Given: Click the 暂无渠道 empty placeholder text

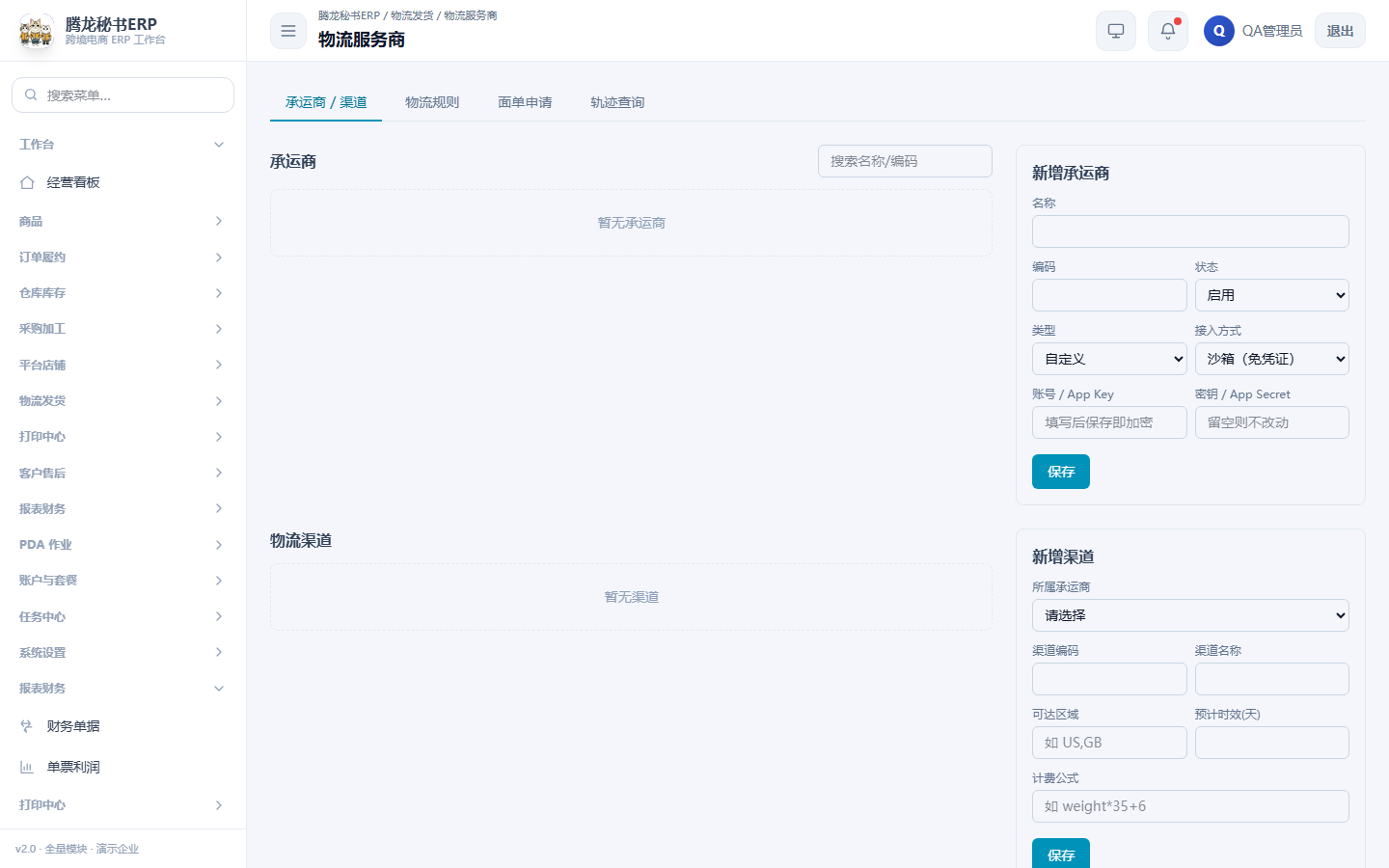Looking at the screenshot, I should 631,597.
